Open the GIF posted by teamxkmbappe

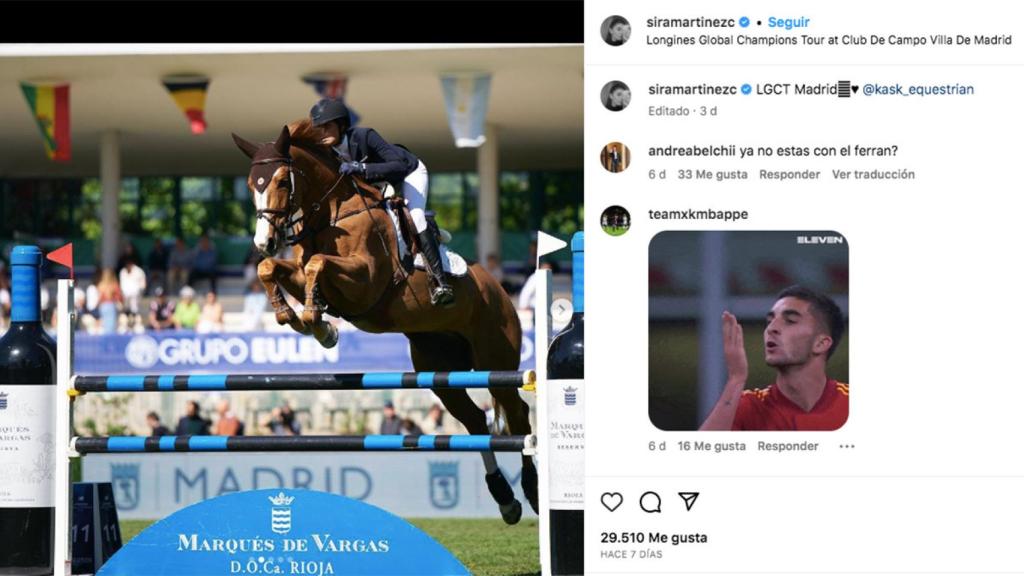tap(748, 330)
